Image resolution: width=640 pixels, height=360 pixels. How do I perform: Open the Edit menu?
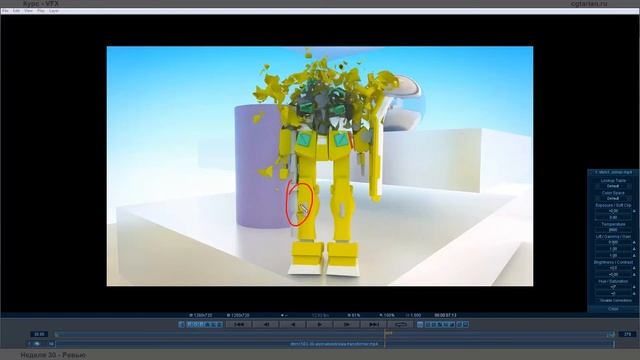[x=16, y=11]
